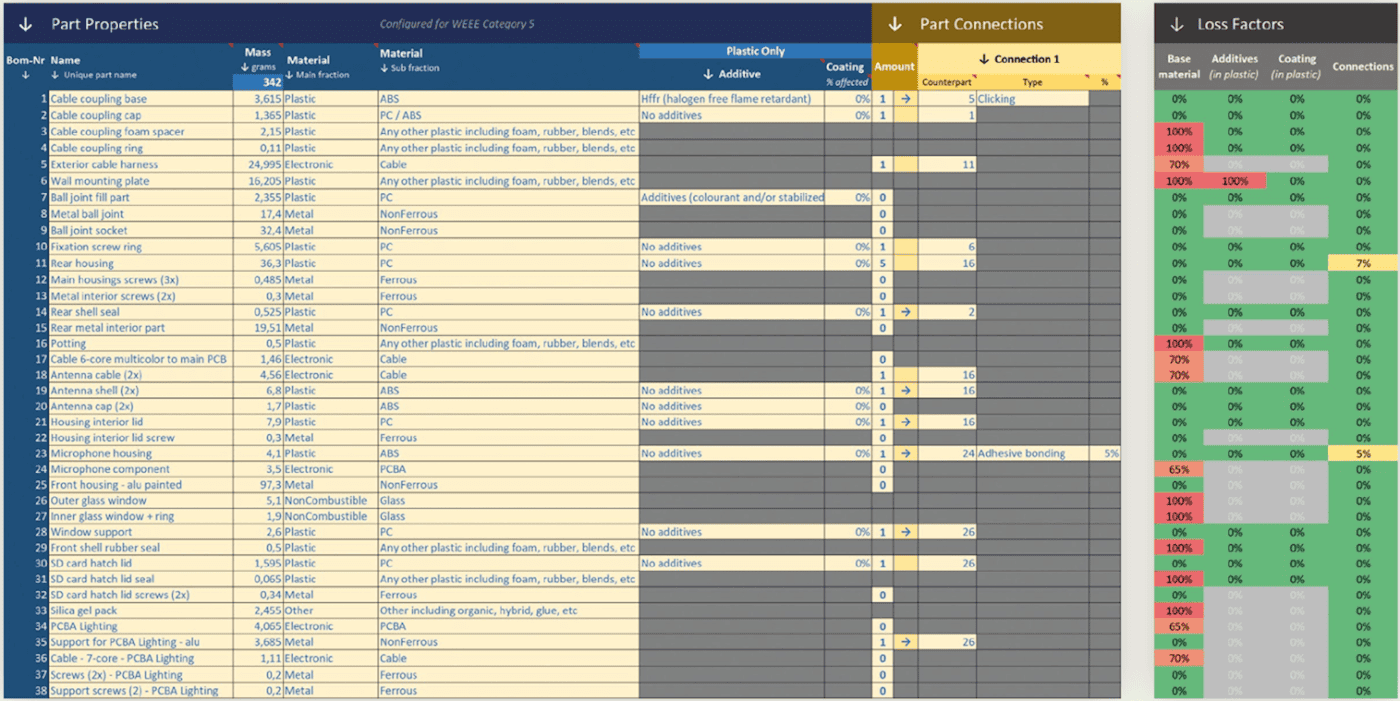1400x701 pixels.
Task: Click the total mass 342 cell
Action: click(x=256, y=82)
